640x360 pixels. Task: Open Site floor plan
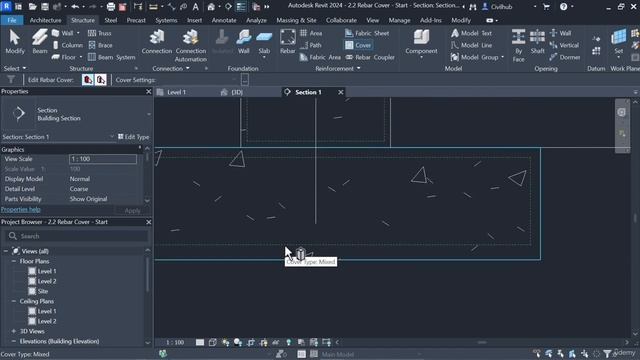pyautogui.click(x=43, y=291)
